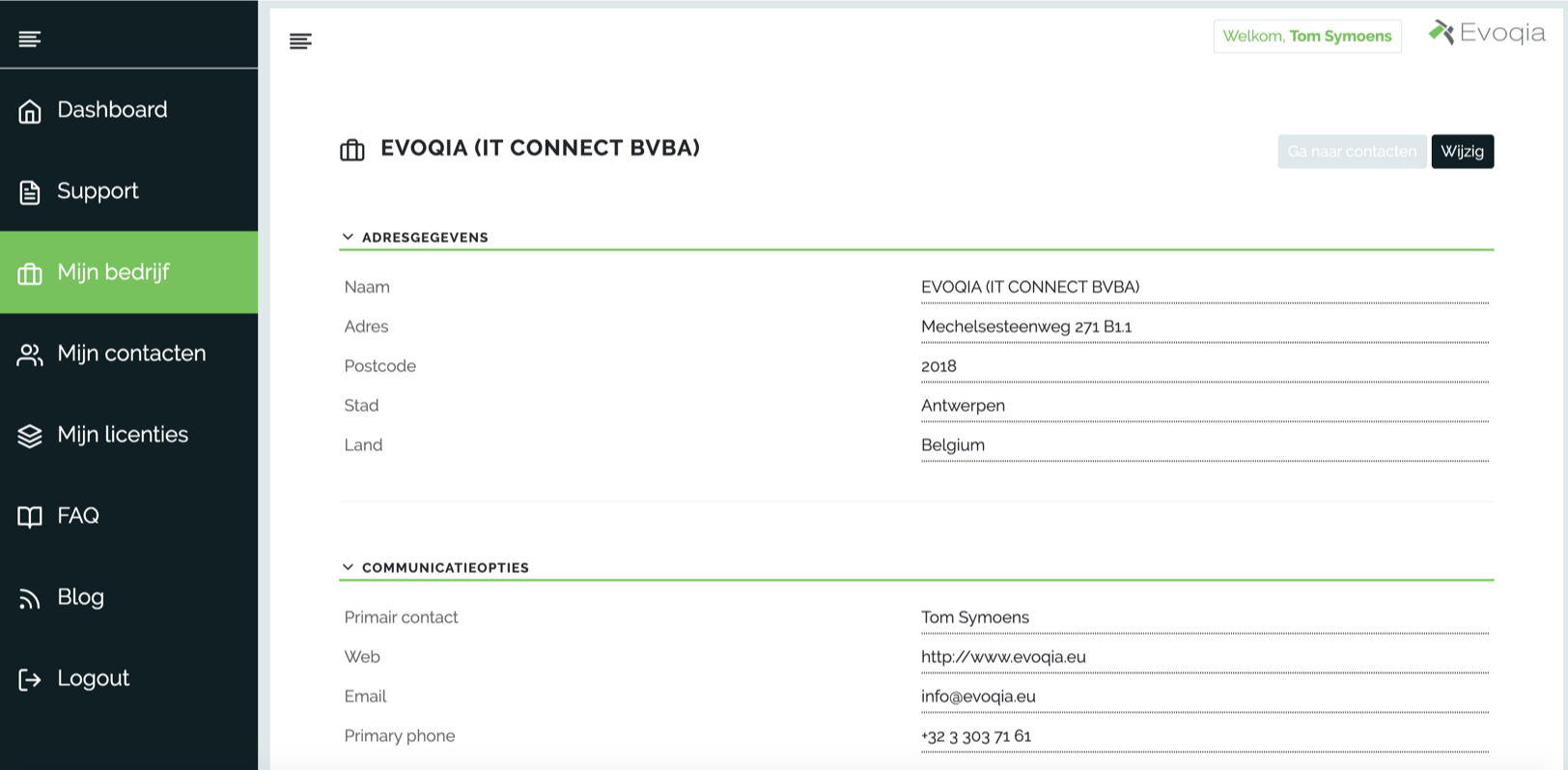Click the Logout arrow icon
The height and width of the screenshot is (770, 1568).
30,680
